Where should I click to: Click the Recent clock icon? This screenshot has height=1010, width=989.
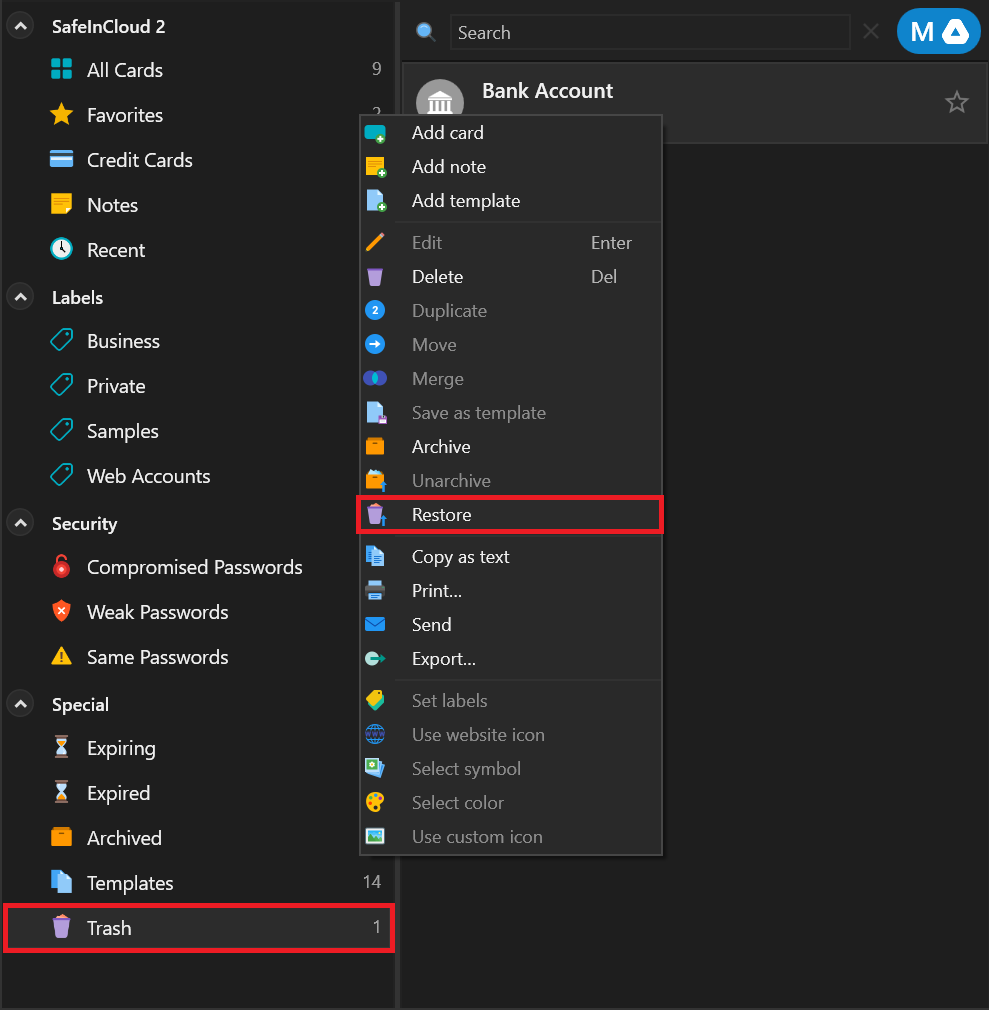pos(61,249)
